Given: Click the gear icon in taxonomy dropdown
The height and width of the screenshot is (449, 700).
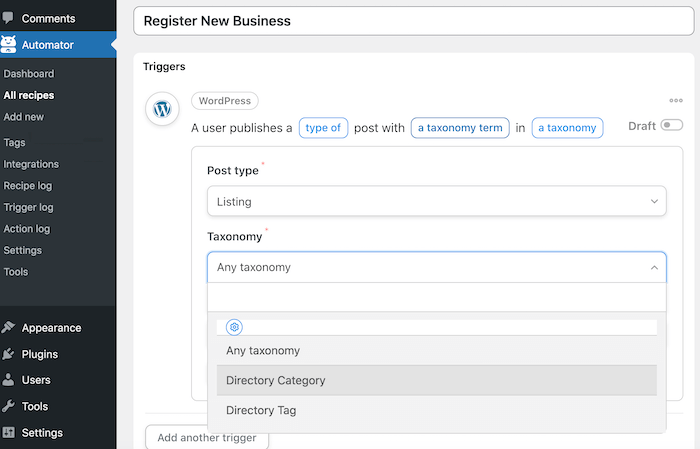Looking at the screenshot, I should click(x=234, y=327).
